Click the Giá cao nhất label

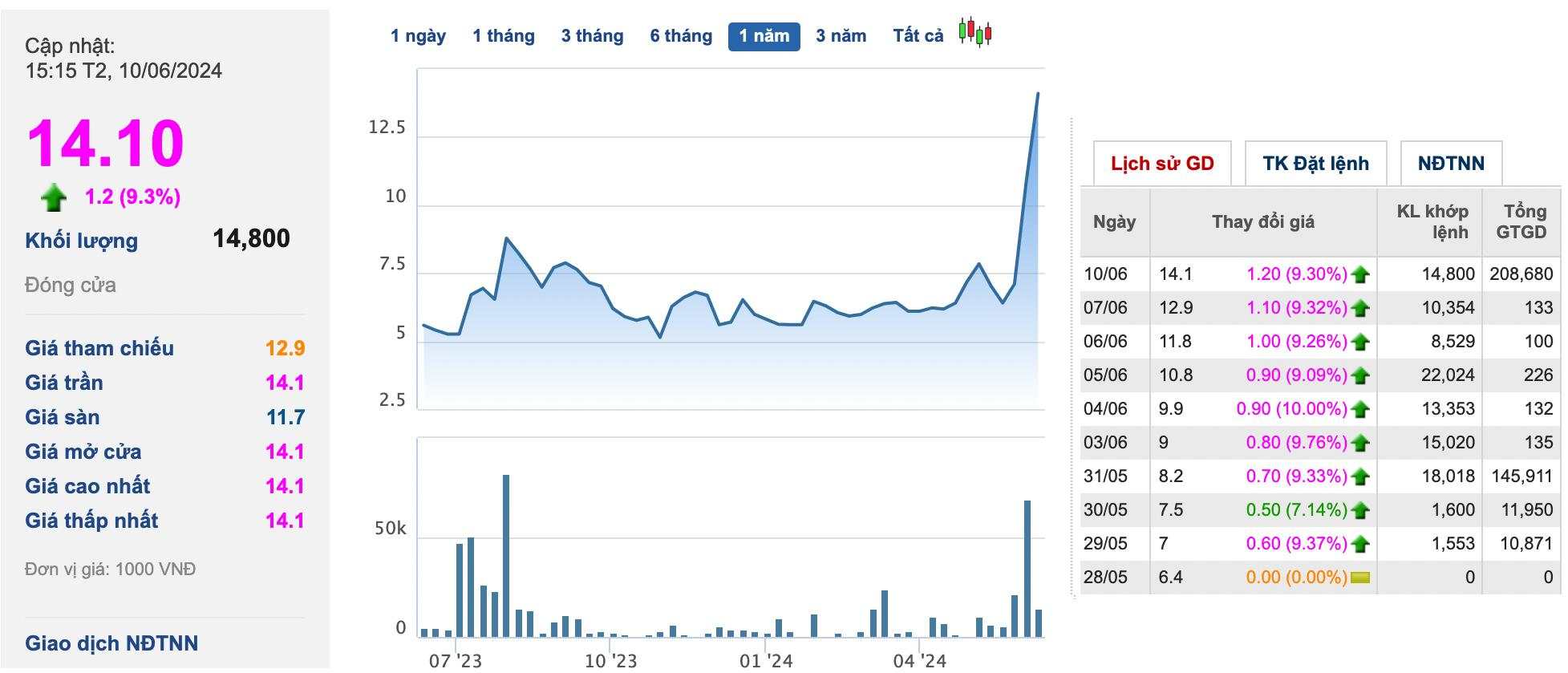pos(87,486)
